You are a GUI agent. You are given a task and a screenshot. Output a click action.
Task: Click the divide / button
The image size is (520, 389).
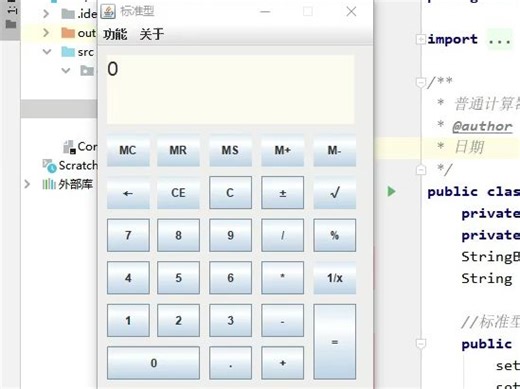pos(282,235)
